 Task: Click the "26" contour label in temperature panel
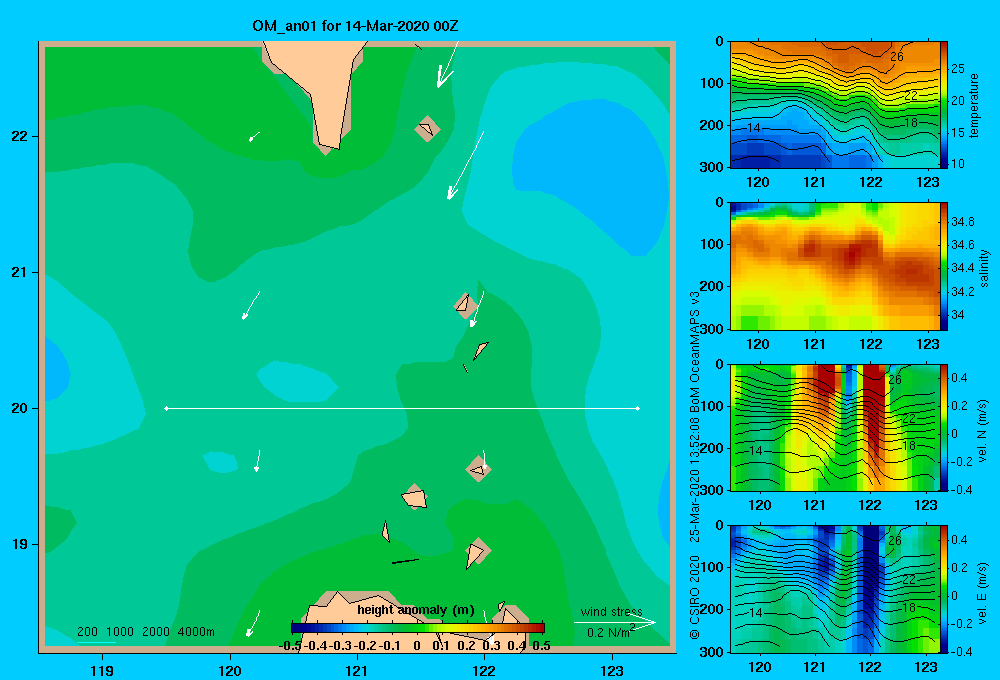(x=897, y=57)
